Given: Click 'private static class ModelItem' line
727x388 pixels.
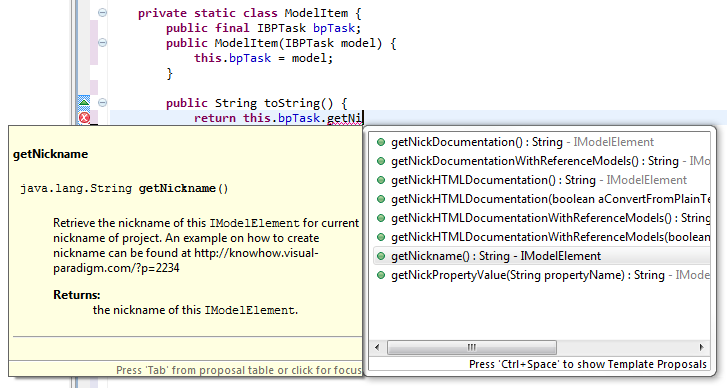Looking at the screenshot, I should coord(249,13).
